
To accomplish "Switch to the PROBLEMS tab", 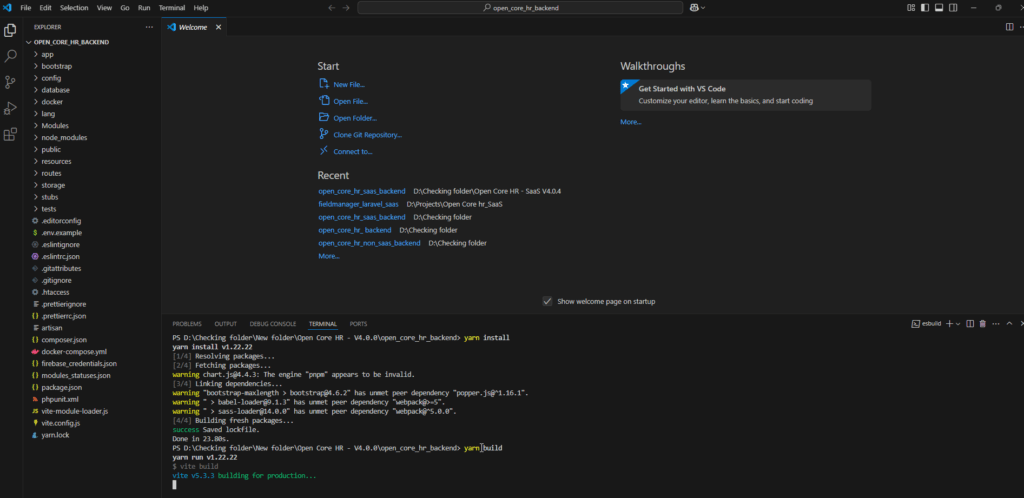I will tap(187, 324).
